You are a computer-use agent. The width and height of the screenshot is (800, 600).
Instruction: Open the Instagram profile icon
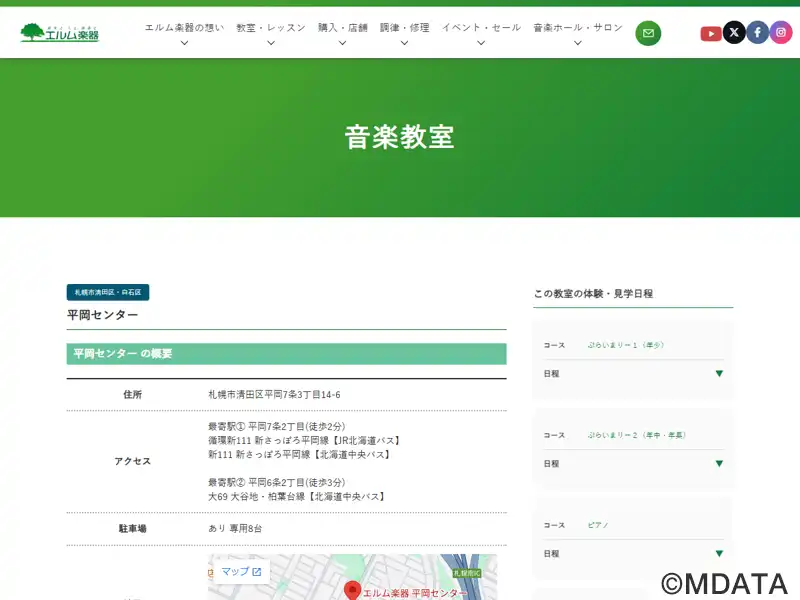781,33
